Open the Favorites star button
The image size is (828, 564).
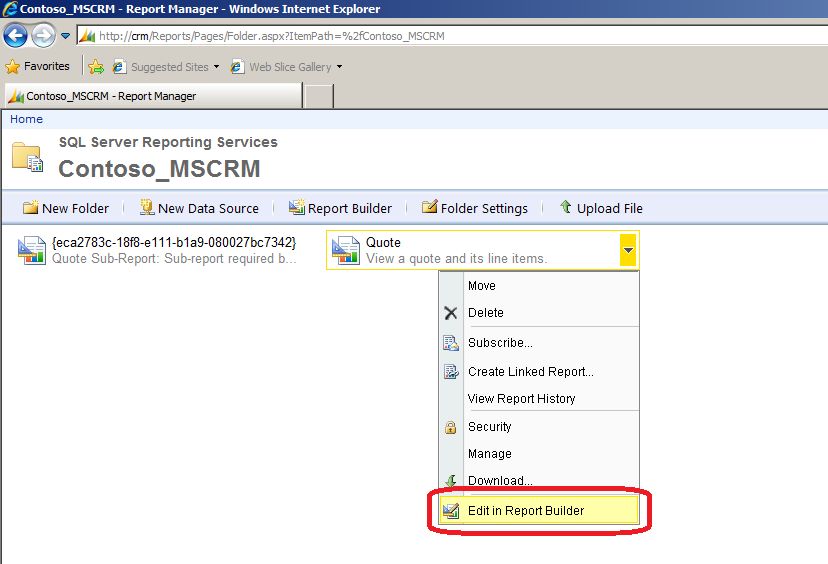(x=37, y=67)
